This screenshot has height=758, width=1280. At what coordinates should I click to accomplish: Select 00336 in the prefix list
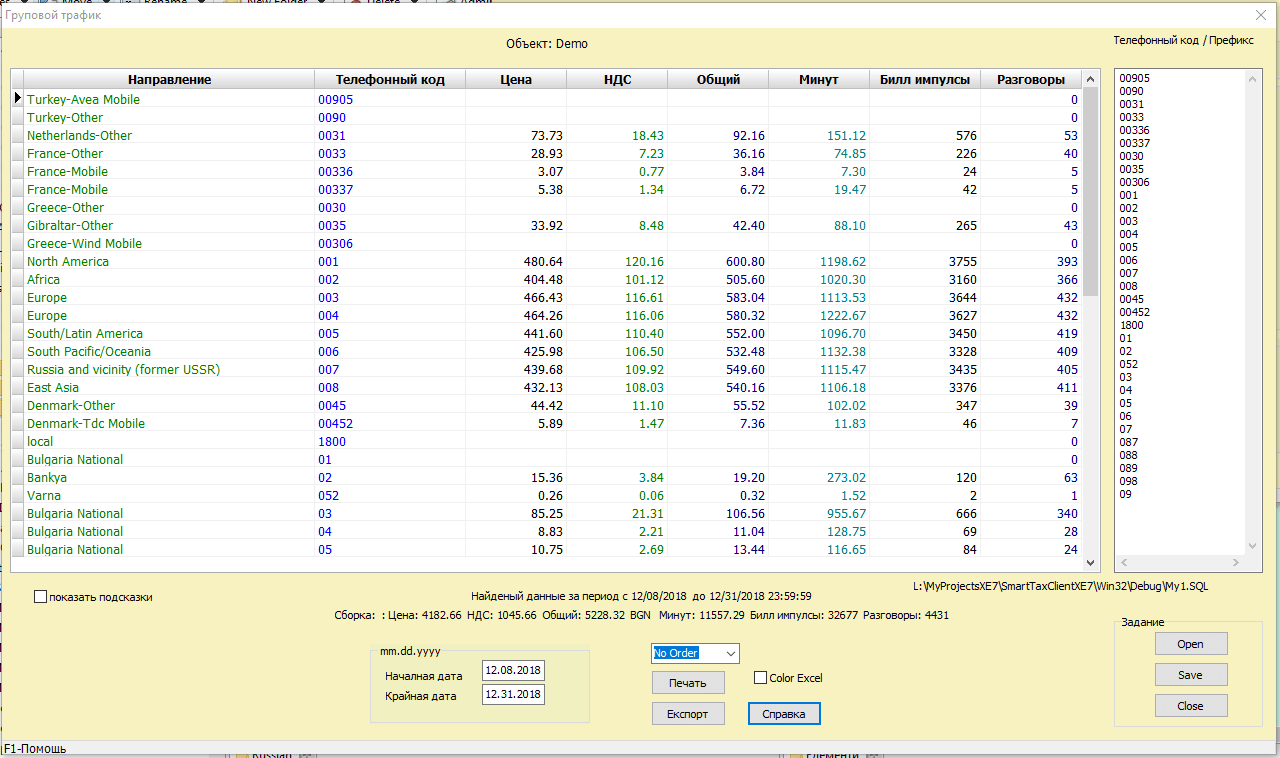click(x=1134, y=130)
